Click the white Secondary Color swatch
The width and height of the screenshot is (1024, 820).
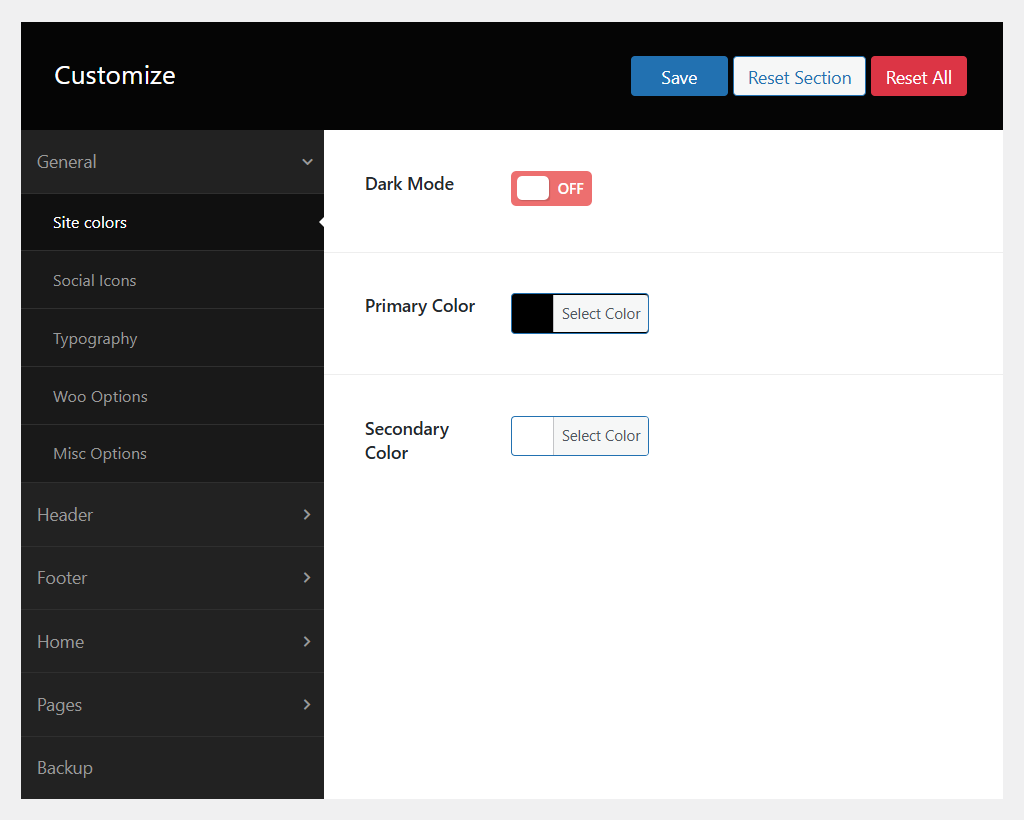tap(532, 436)
